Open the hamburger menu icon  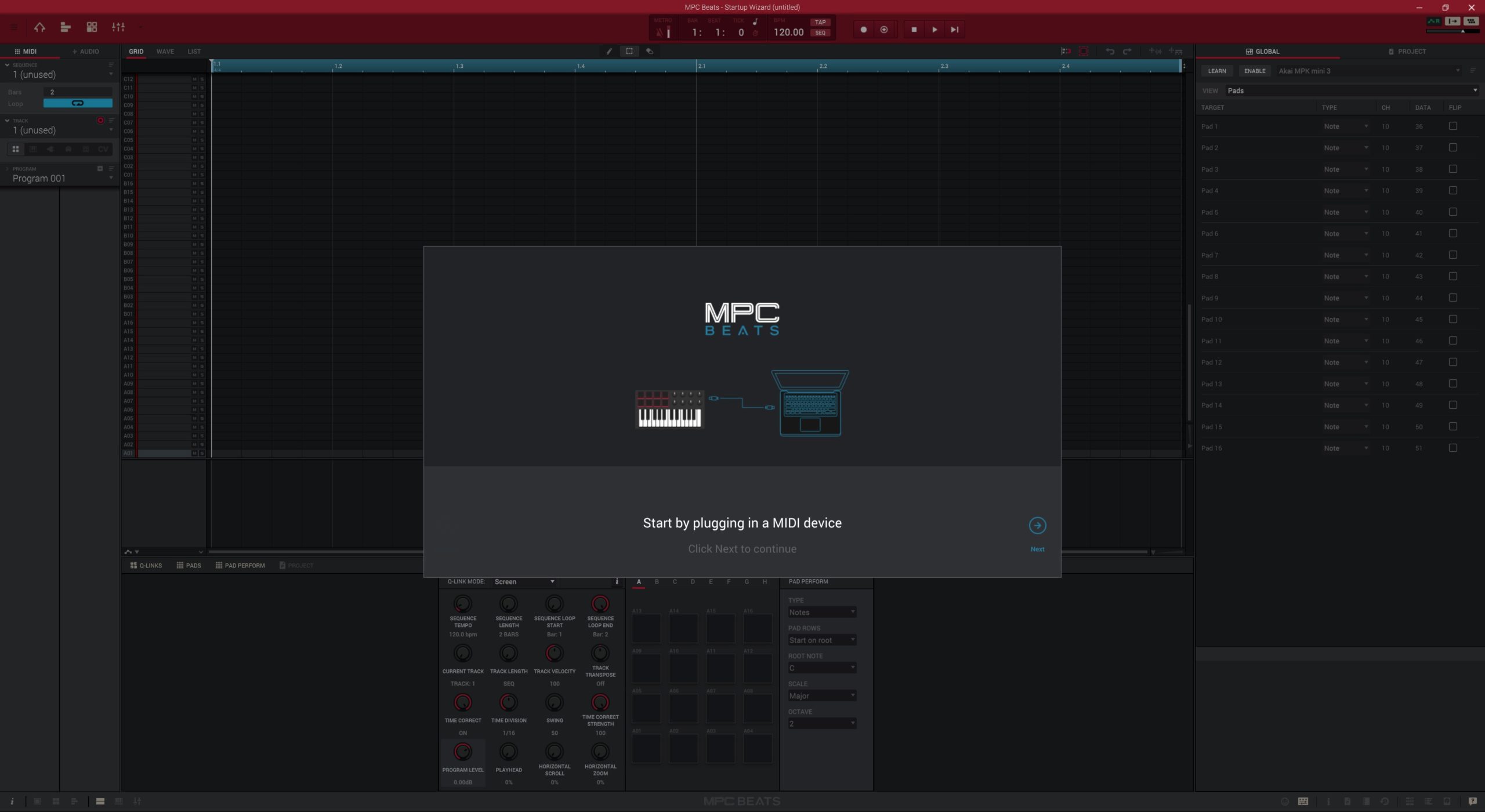15,27
